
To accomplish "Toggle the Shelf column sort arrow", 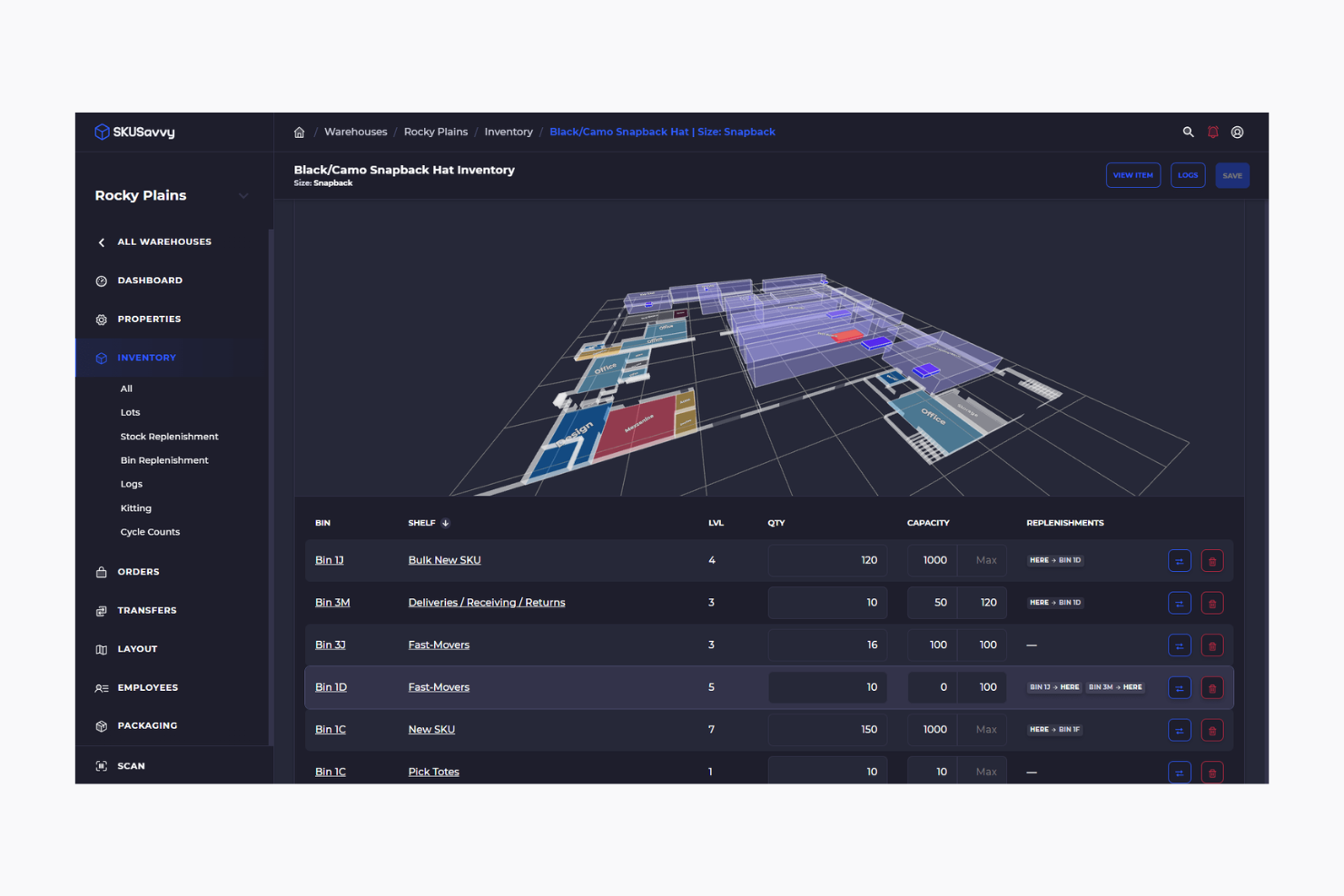I will tap(443, 523).
